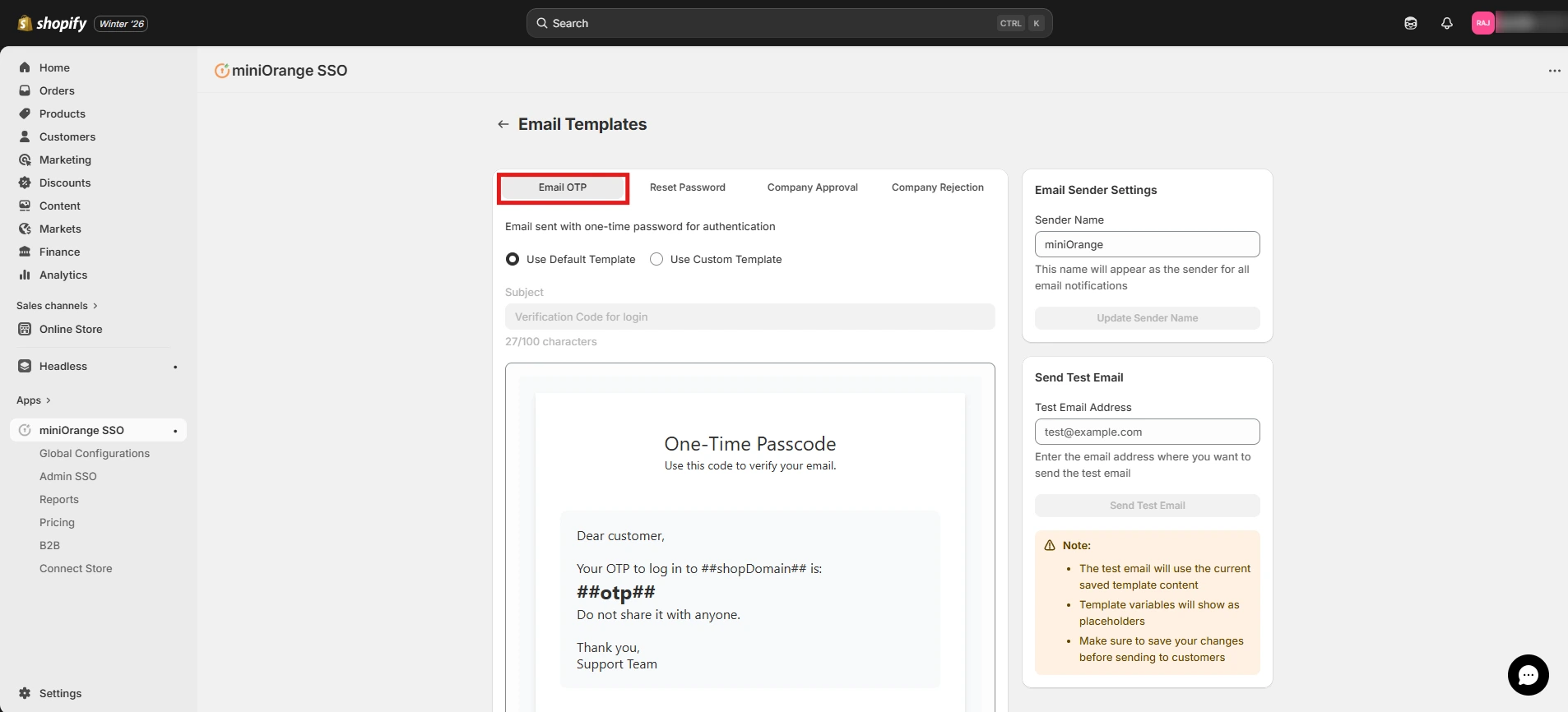Click the Customers person icon
This screenshot has width=1568, height=712.
(x=25, y=136)
